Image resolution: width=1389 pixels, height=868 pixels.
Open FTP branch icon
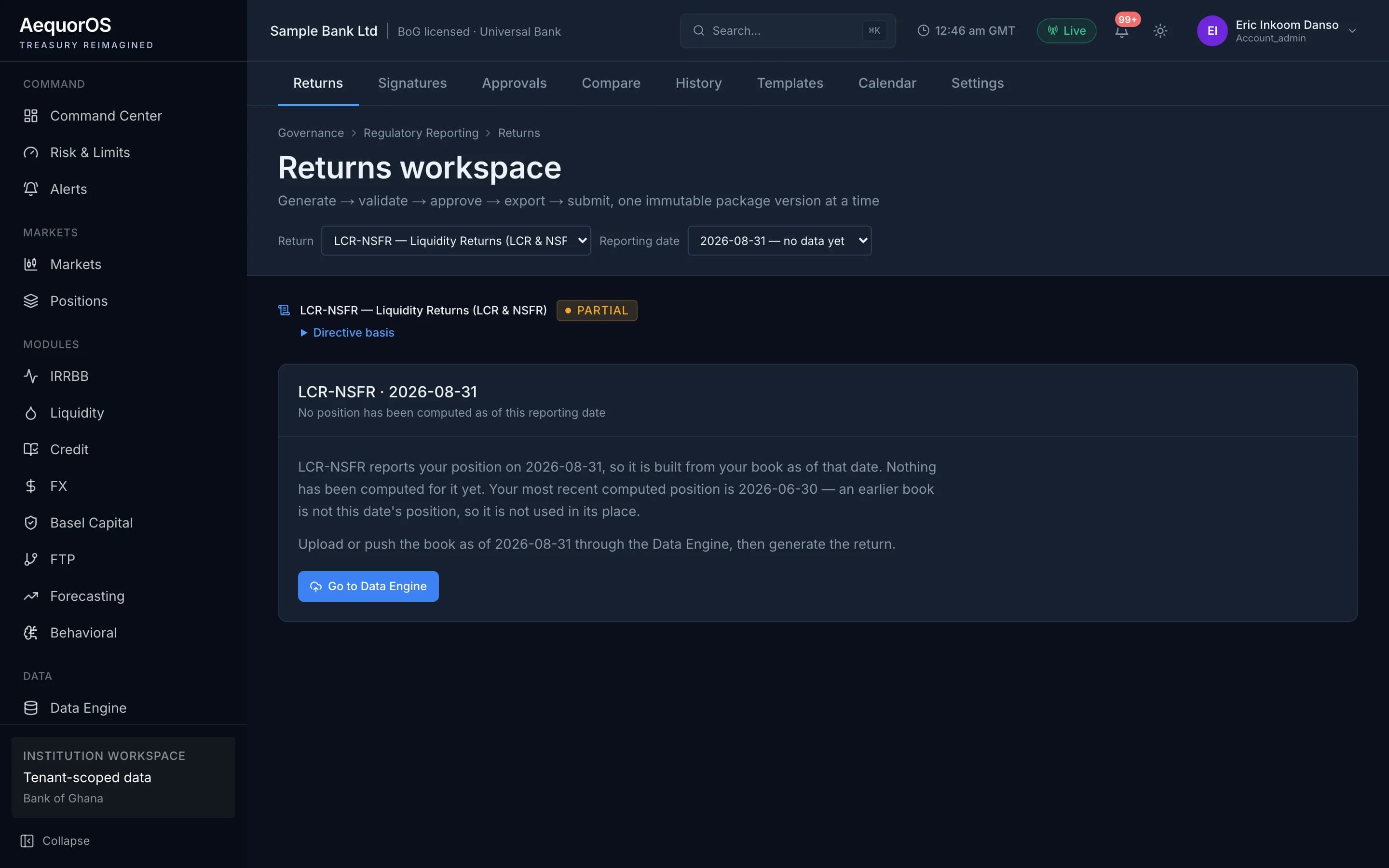click(x=30, y=559)
